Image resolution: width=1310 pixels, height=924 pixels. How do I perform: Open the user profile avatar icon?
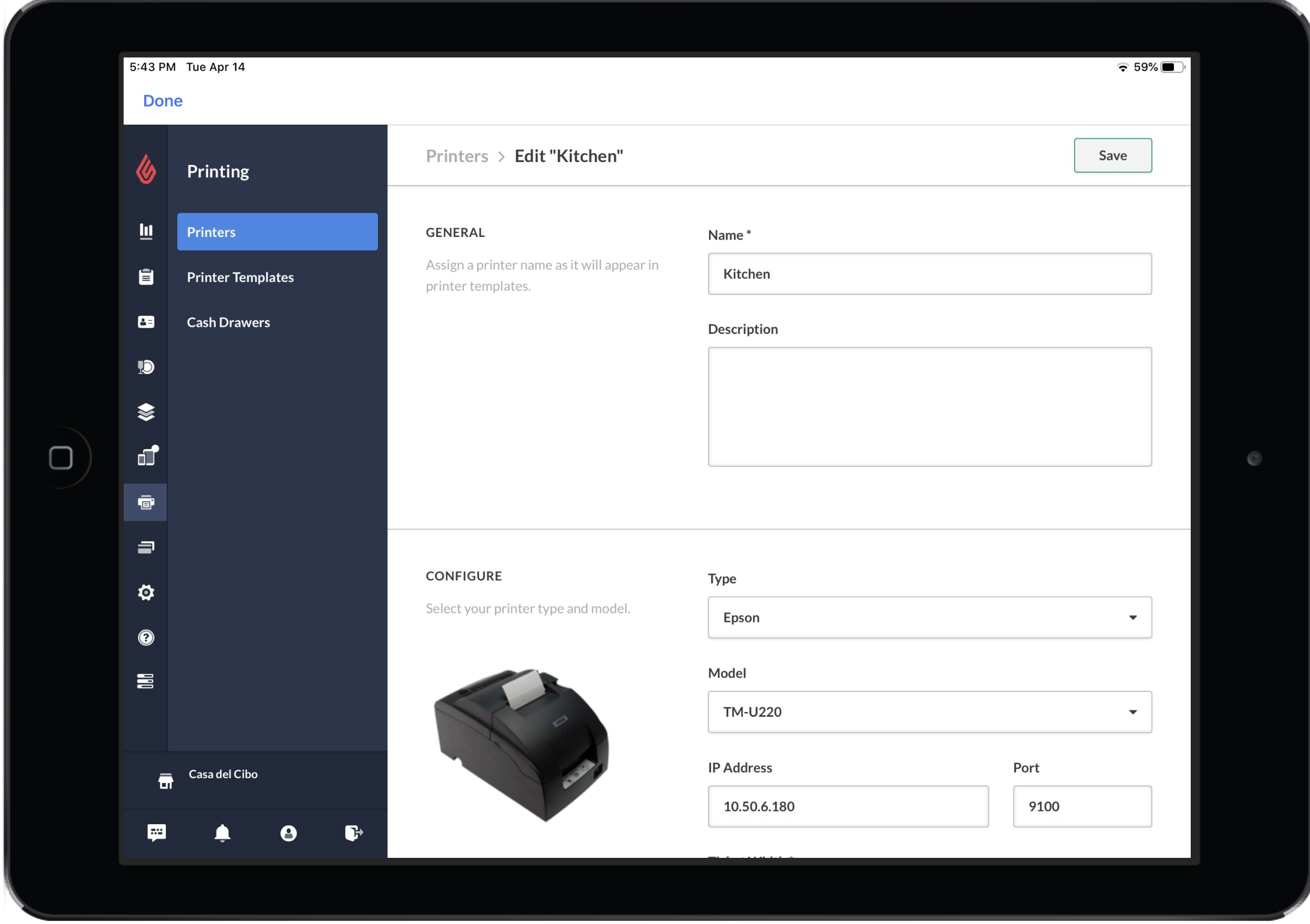[x=288, y=833]
